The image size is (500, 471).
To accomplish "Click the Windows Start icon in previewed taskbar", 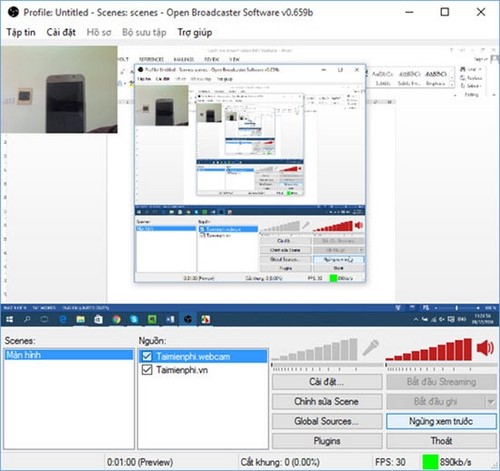I will pyautogui.click(x=10, y=319).
